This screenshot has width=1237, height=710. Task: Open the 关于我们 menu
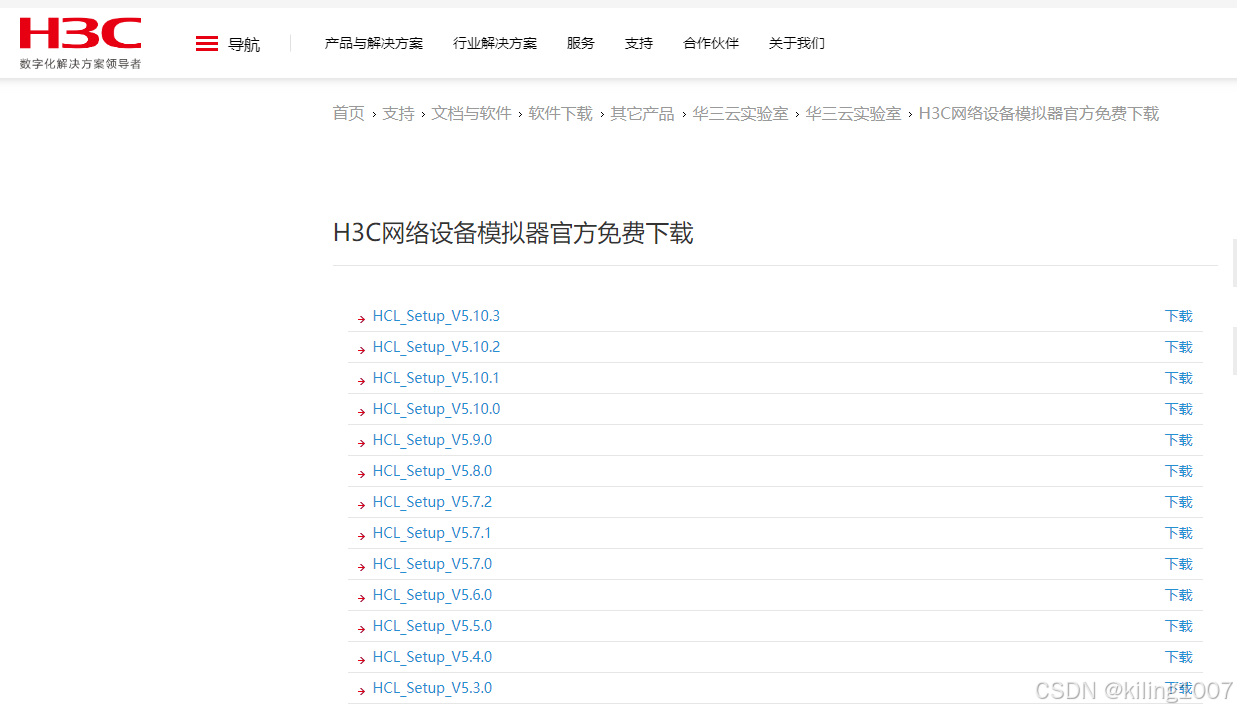(797, 43)
